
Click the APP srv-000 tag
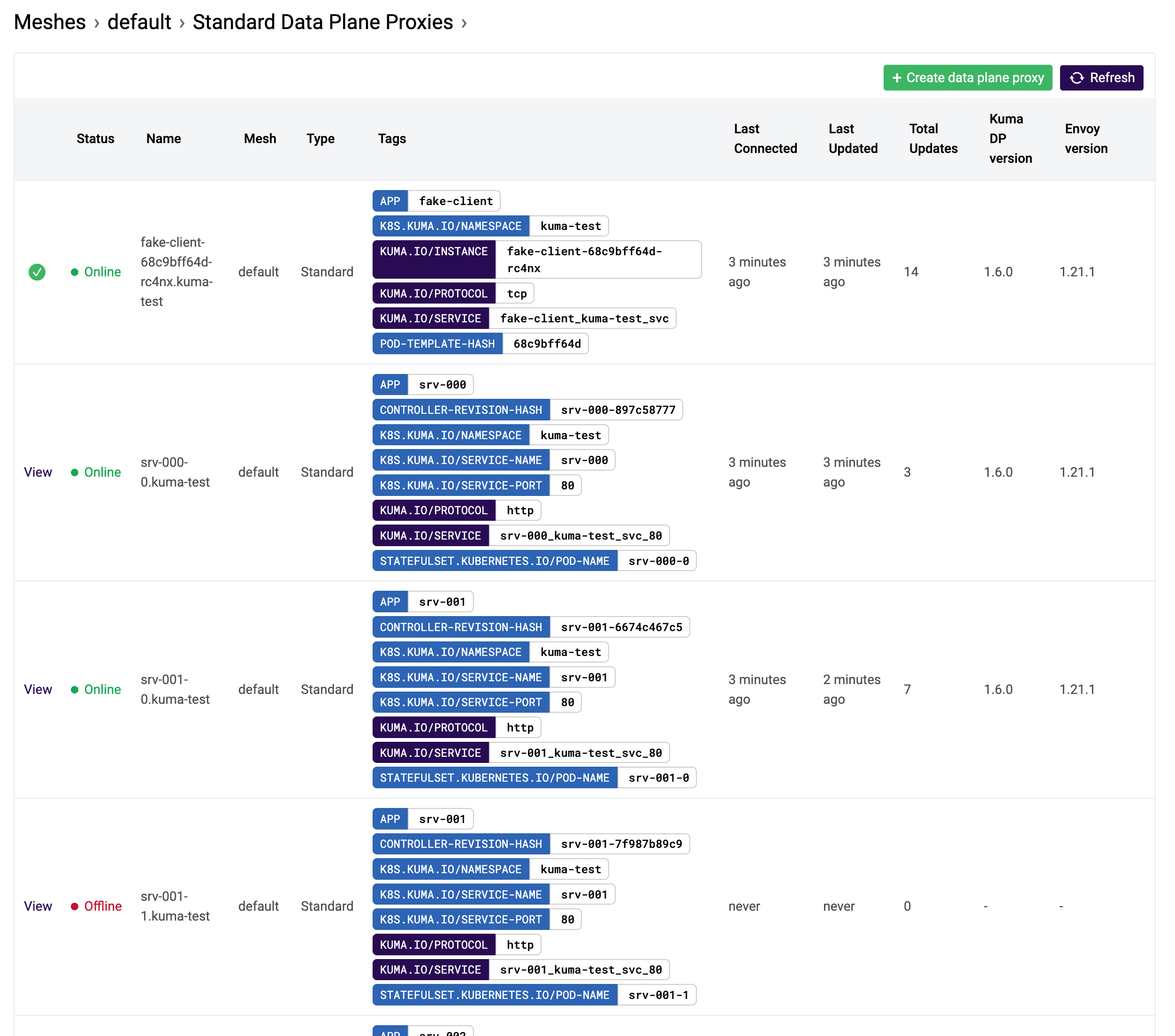point(423,385)
